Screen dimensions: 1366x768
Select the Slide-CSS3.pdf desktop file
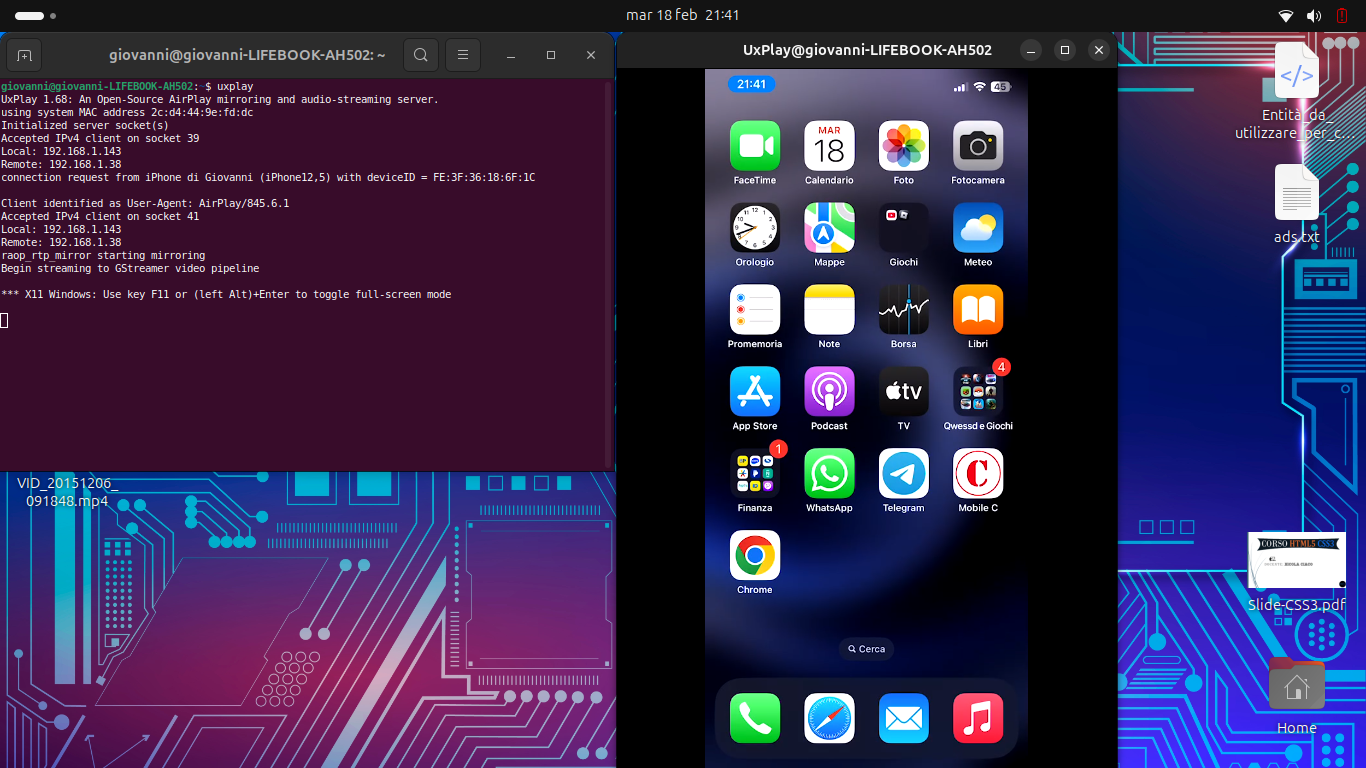[1297, 572]
